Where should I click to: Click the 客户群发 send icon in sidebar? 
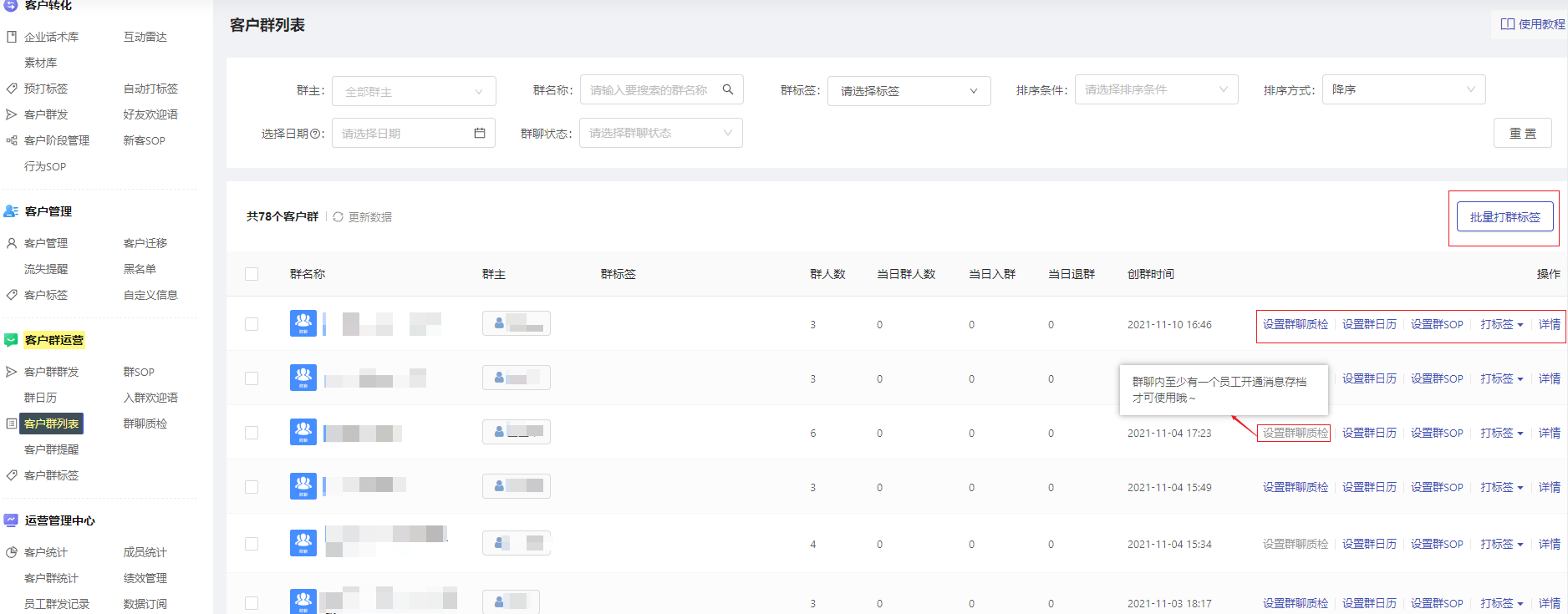click(12, 114)
